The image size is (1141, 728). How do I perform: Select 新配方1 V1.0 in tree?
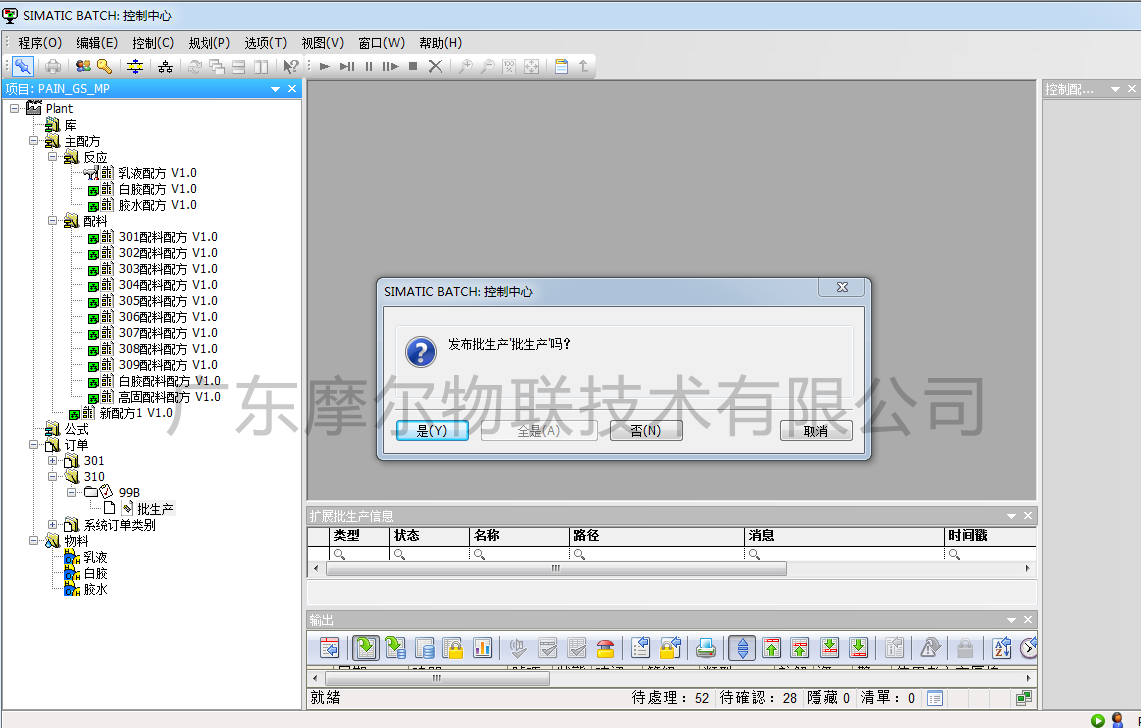tap(136, 413)
